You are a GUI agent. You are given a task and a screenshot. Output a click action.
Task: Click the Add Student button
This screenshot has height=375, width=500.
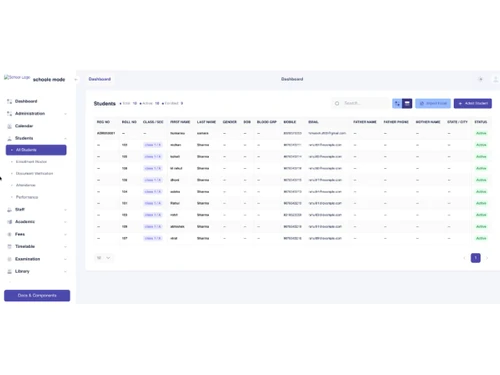coord(473,103)
